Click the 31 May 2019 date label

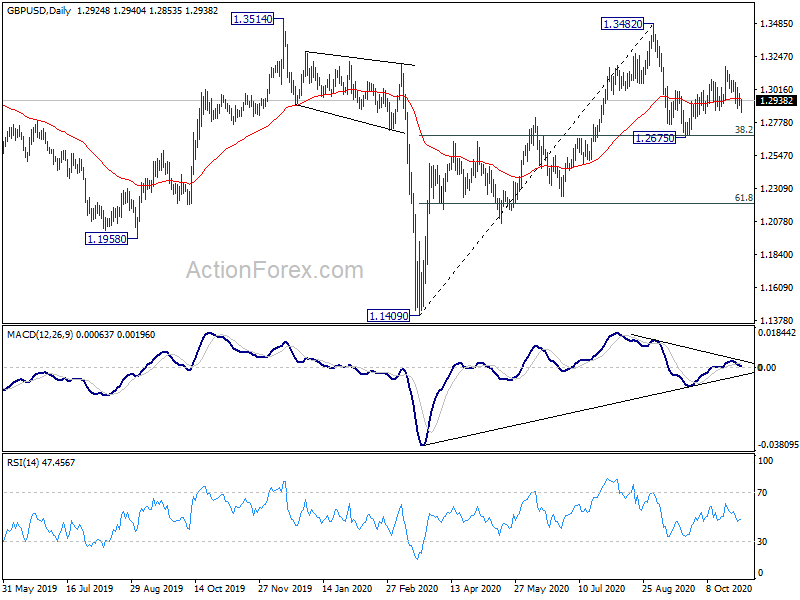[x=30, y=588]
